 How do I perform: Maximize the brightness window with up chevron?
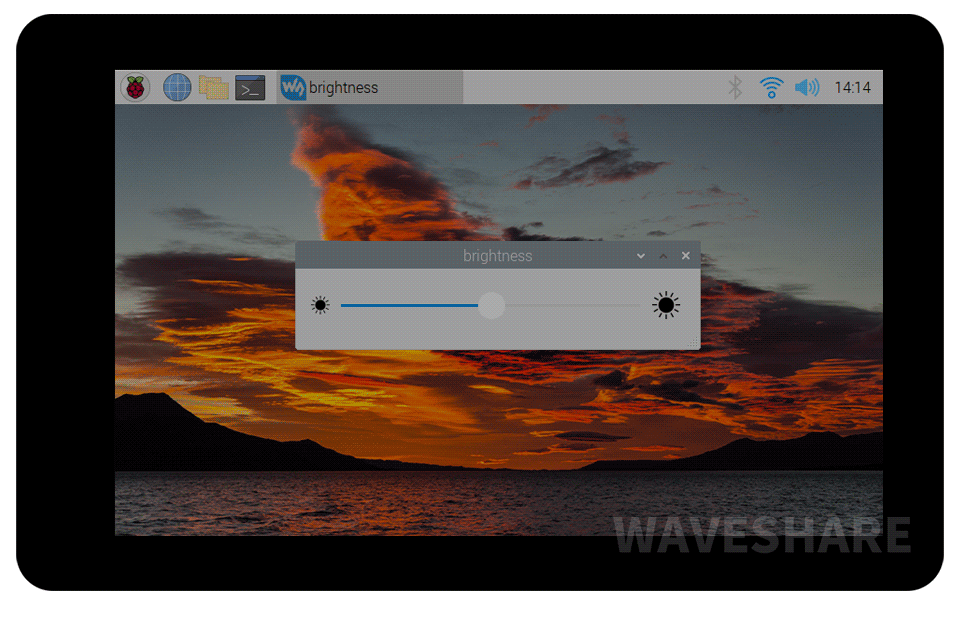(663, 256)
